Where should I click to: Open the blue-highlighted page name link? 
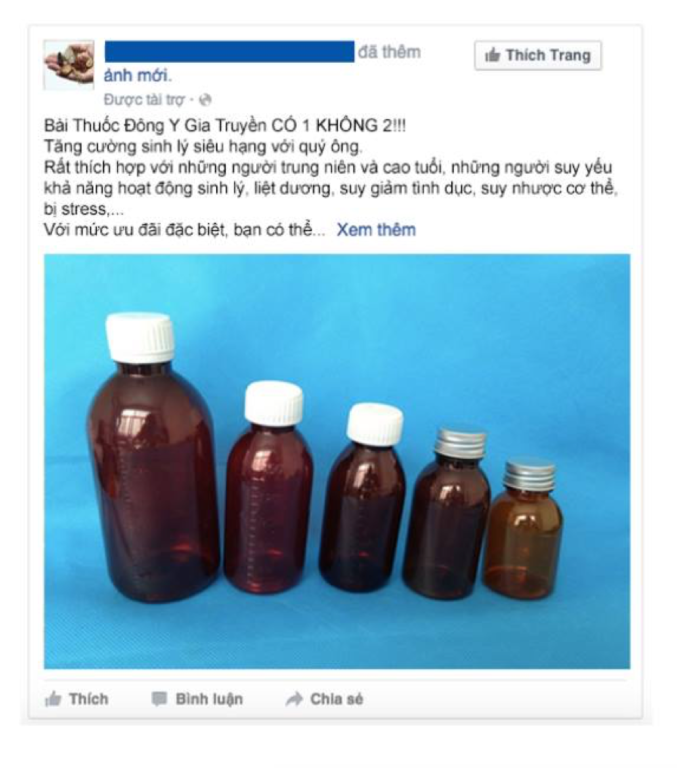click(x=229, y=52)
